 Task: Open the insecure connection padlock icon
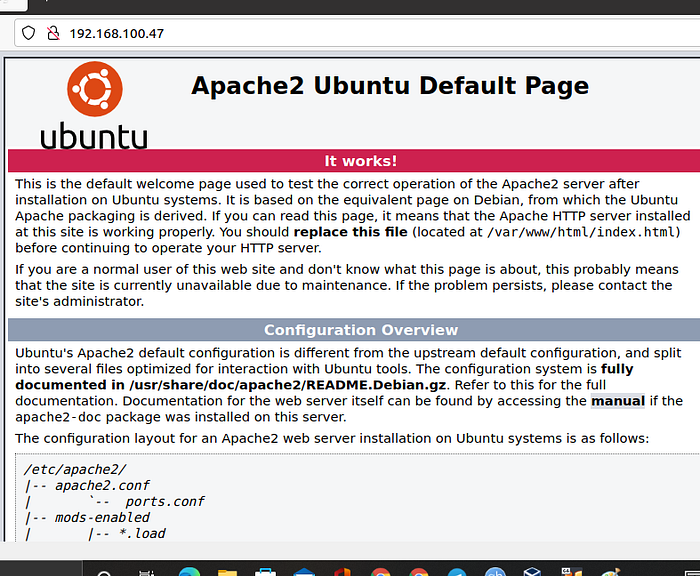(53, 33)
